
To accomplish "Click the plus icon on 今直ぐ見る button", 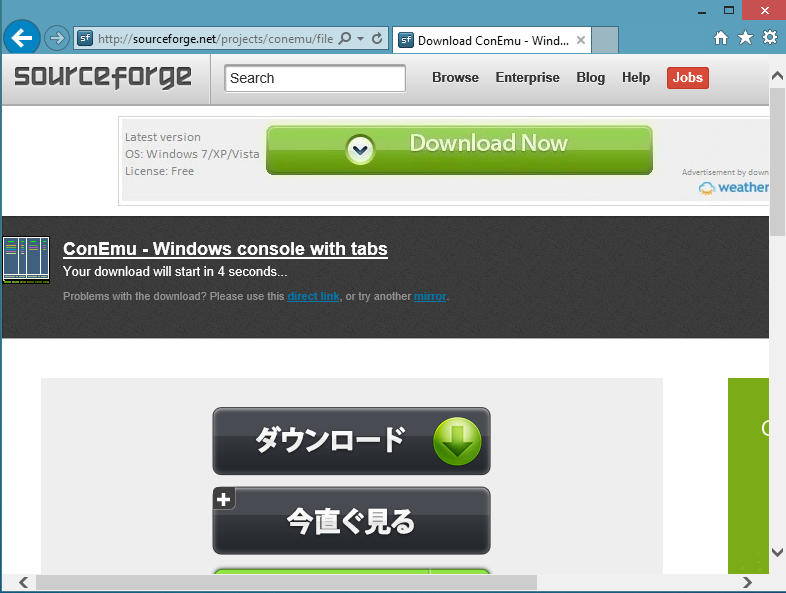I will pyautogui.click(x=224, y=499).
